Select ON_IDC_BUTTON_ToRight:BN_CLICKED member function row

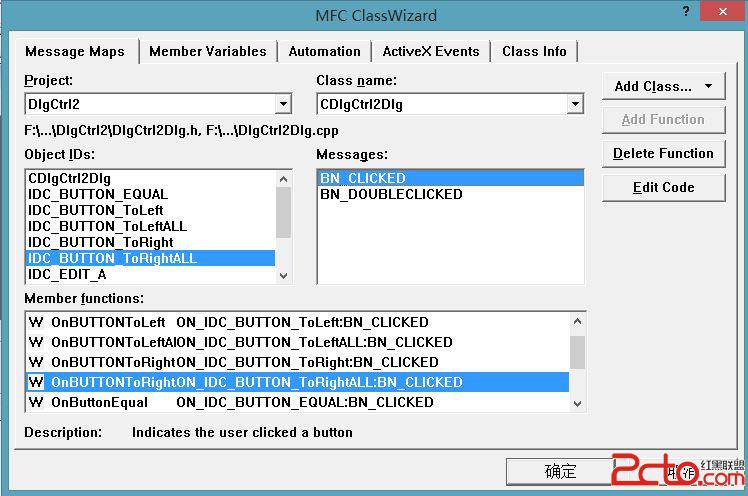pos(298,362)
